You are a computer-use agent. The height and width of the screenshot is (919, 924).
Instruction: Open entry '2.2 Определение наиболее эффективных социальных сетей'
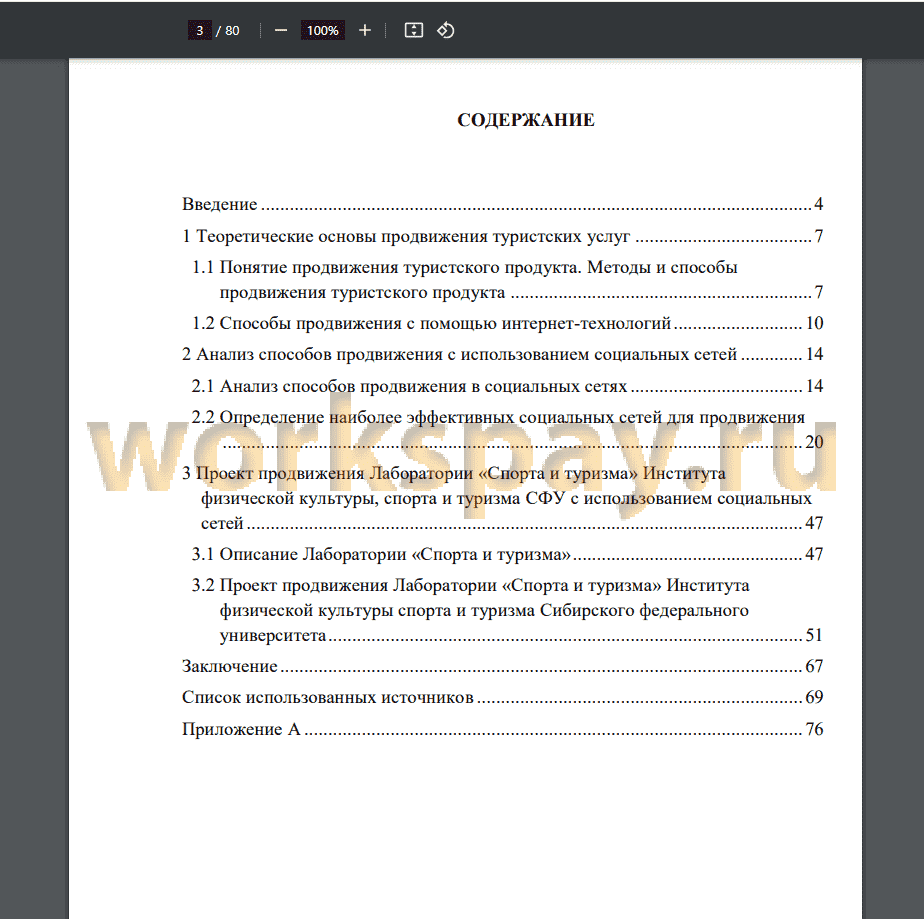[x=507, y=429]
